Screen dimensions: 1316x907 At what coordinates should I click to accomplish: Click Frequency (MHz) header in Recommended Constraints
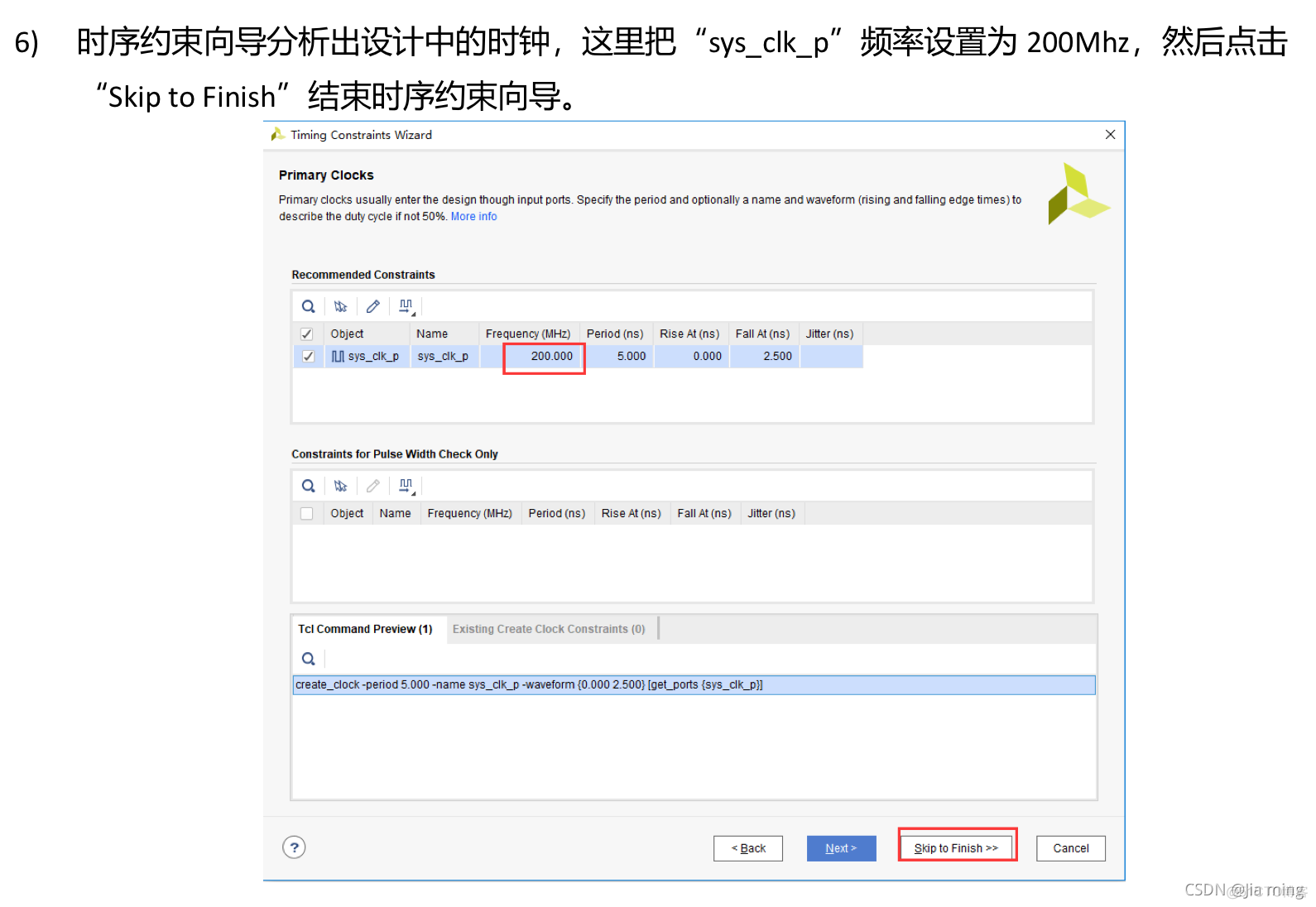[528, 334]
